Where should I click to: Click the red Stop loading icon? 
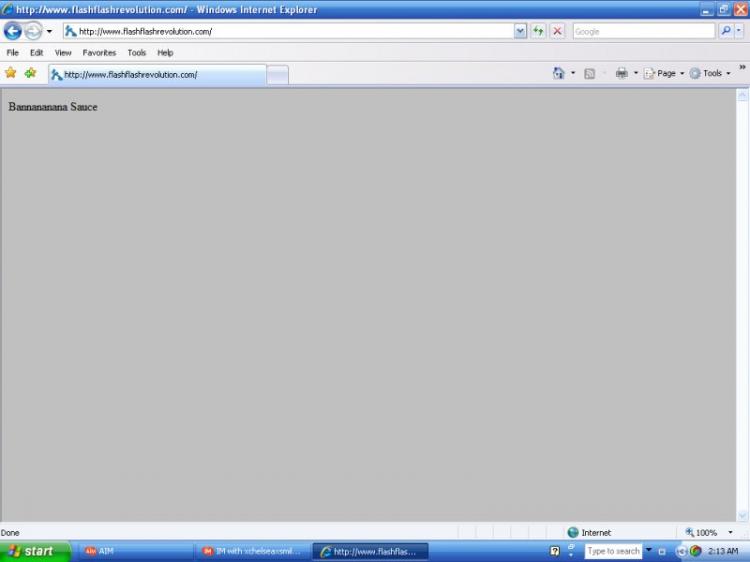click(557, 31)
